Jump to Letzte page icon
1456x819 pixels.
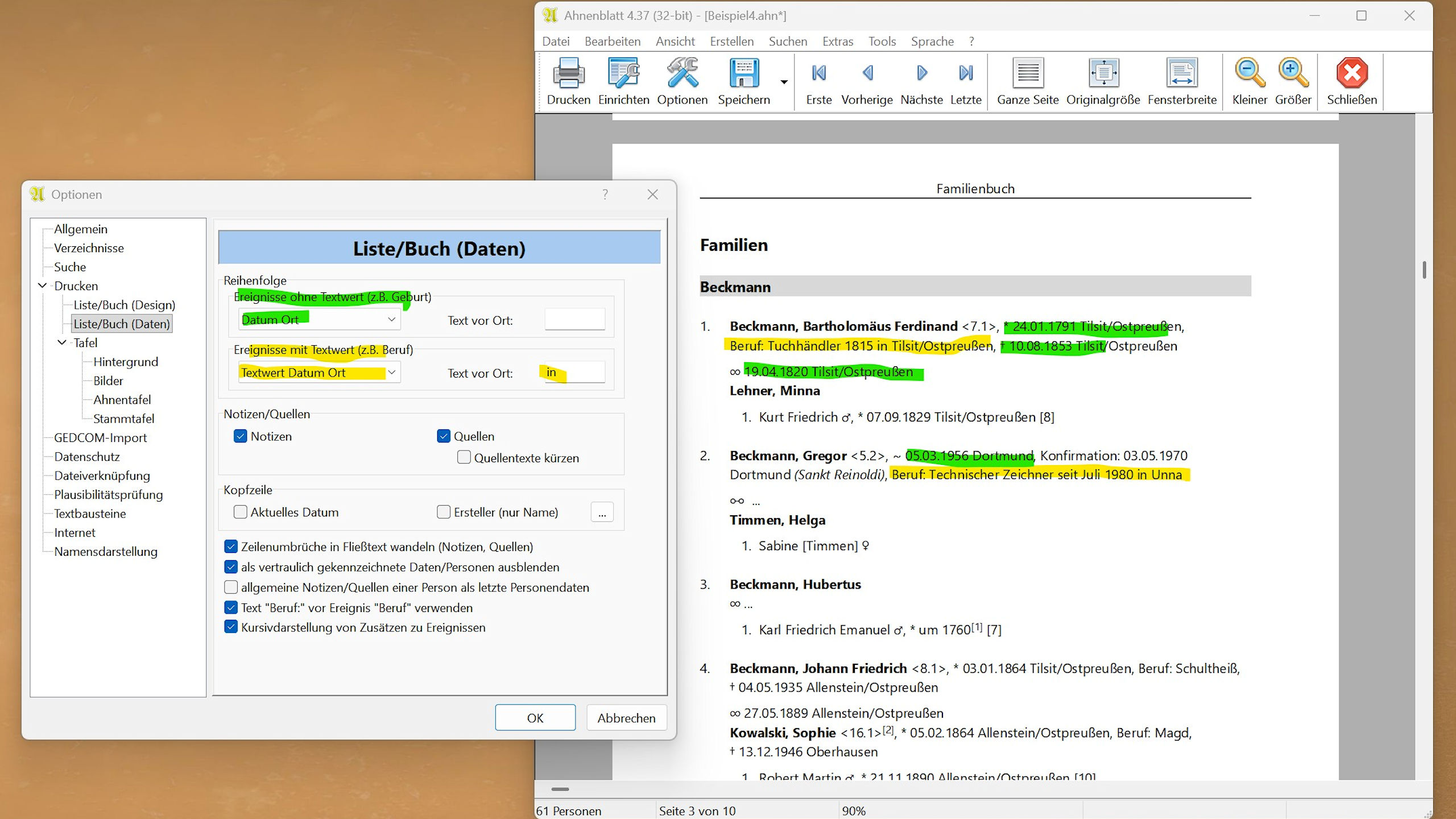(x=966, y=73)
